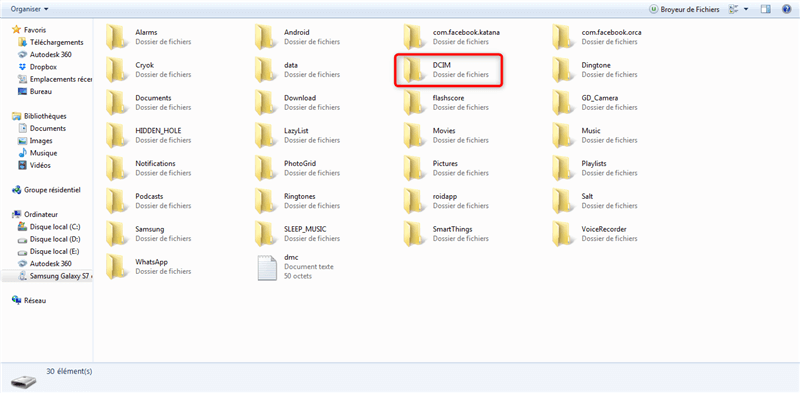Select the Podcasts folder icon
800x393 pixels.
click(116, 201)
